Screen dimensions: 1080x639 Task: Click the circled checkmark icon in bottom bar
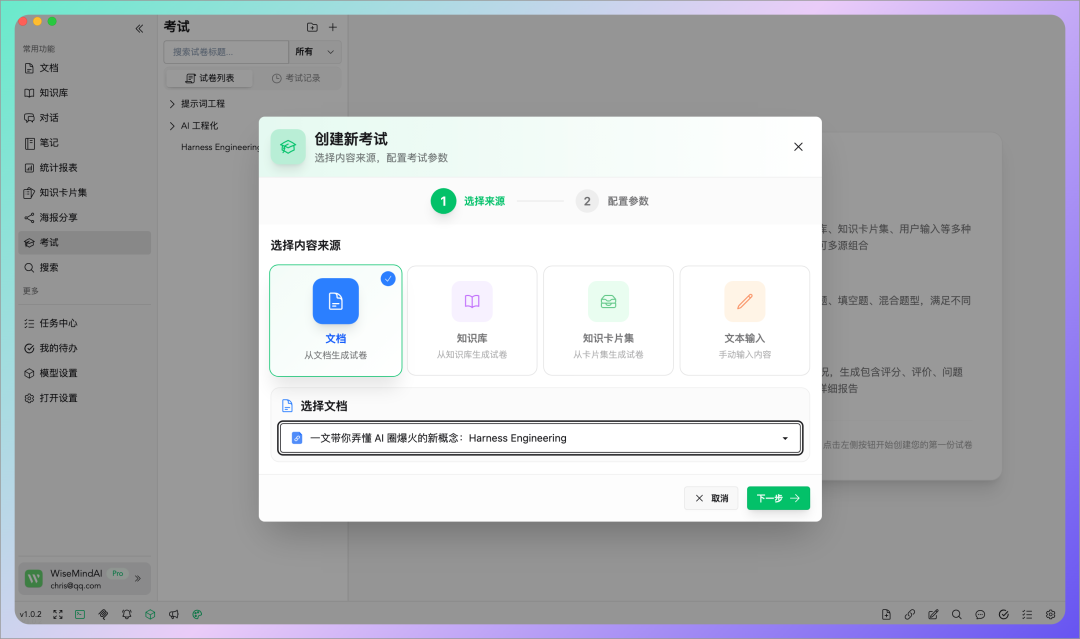pyautogui.click(x=1004, y=614)
